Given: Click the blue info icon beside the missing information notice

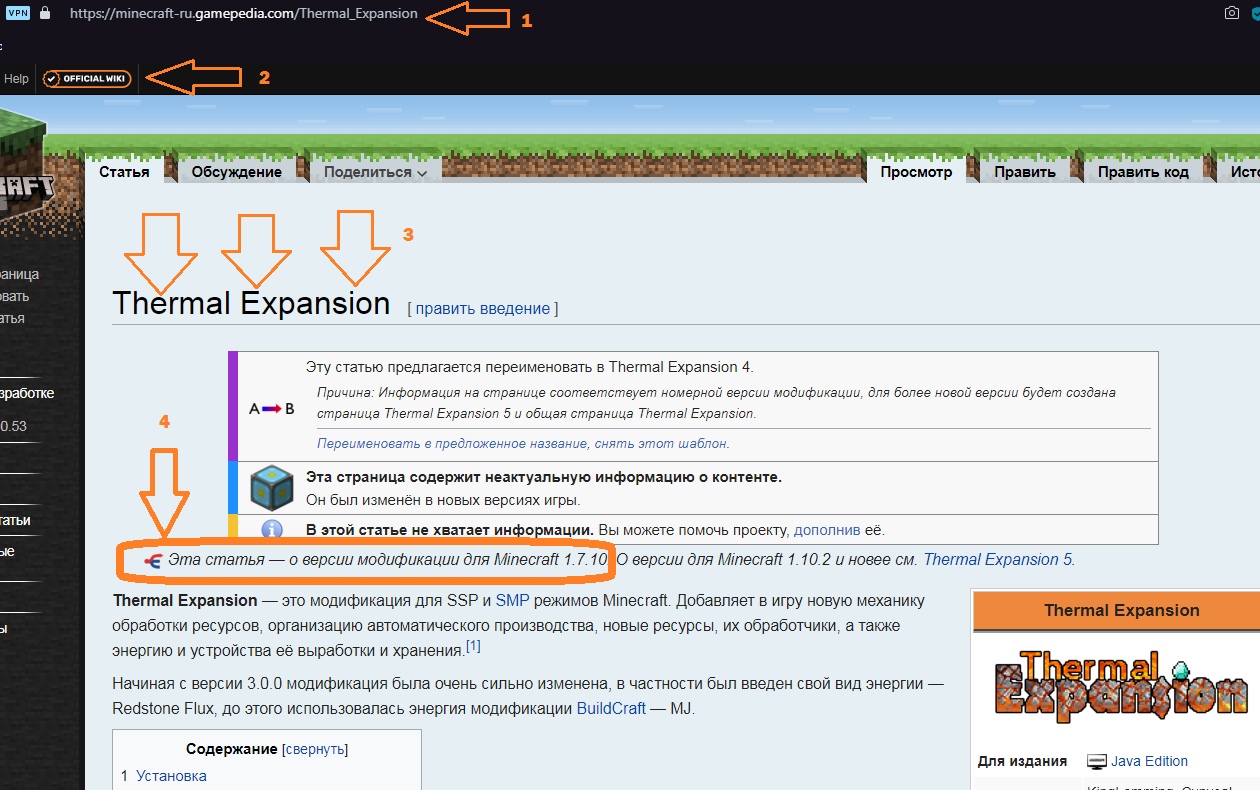Looking at the screenshot, I should (271, 530).
